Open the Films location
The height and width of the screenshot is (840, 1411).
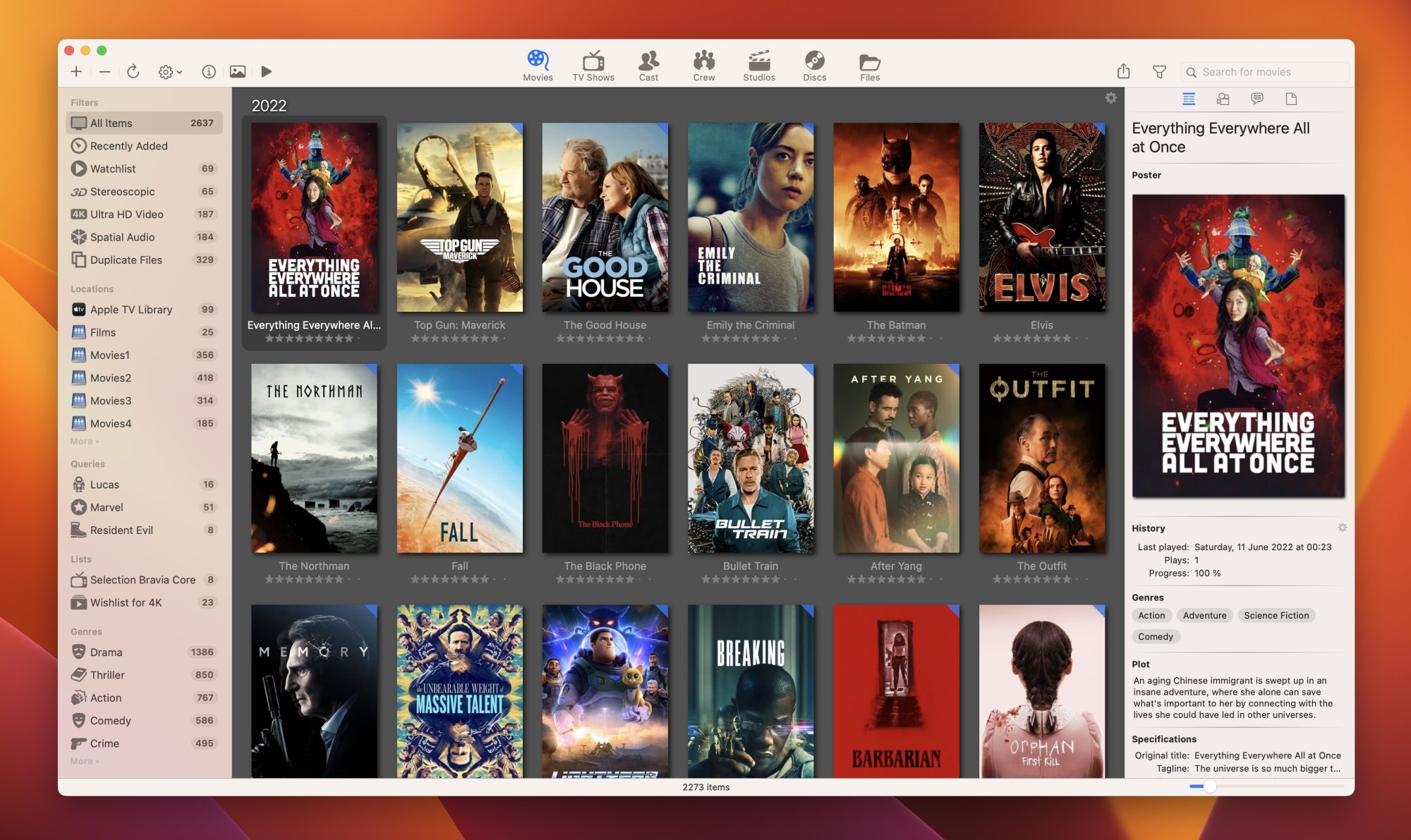(144, 332)
